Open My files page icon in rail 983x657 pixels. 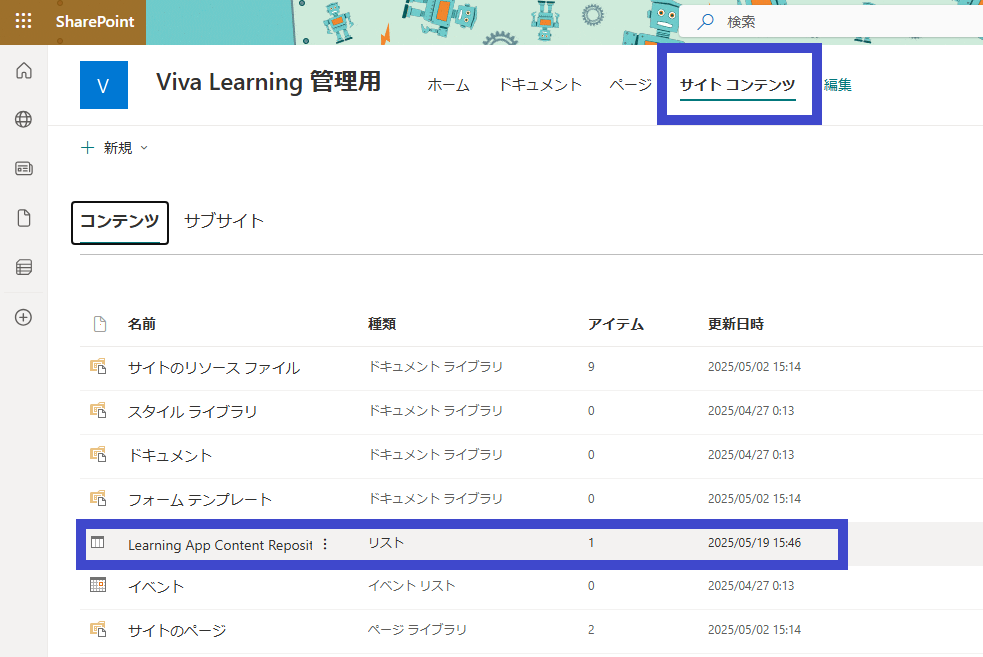click(24, 218)
